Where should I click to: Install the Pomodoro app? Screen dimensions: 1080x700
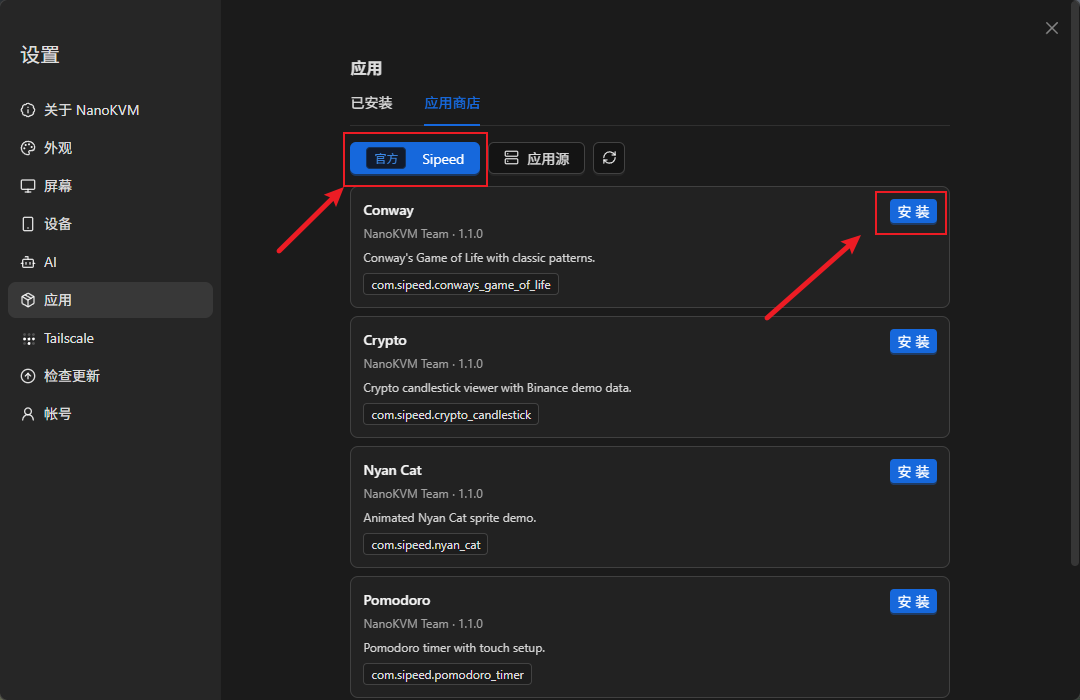coord(913,601)
